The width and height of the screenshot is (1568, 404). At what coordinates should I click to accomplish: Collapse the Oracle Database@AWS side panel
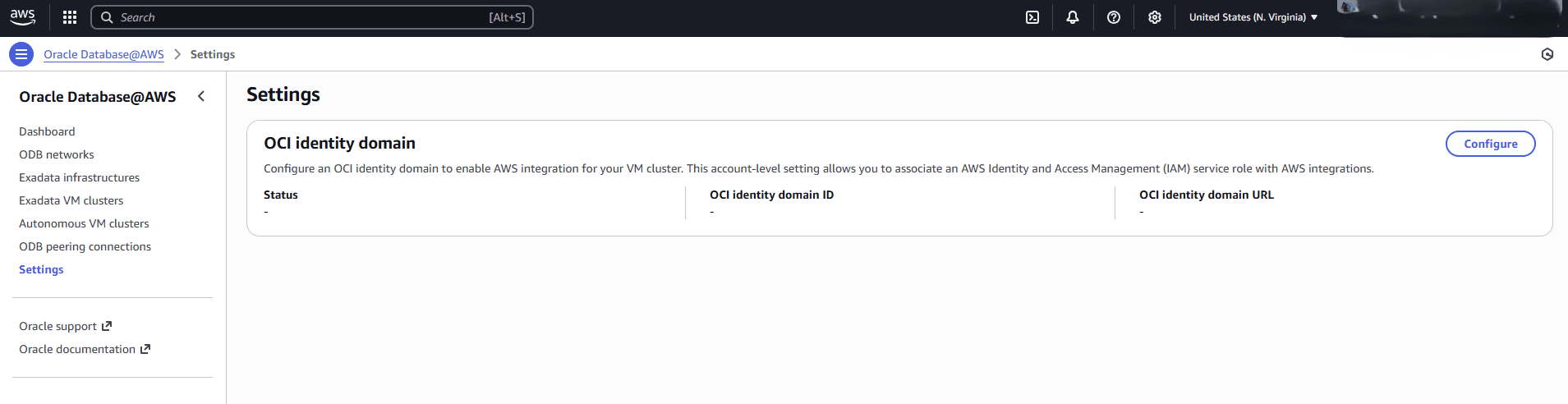point(201,96)
